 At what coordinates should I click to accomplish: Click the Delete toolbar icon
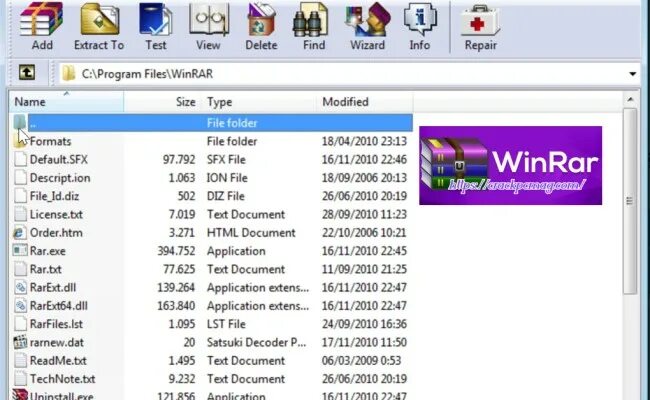click(x=261, y=26)
